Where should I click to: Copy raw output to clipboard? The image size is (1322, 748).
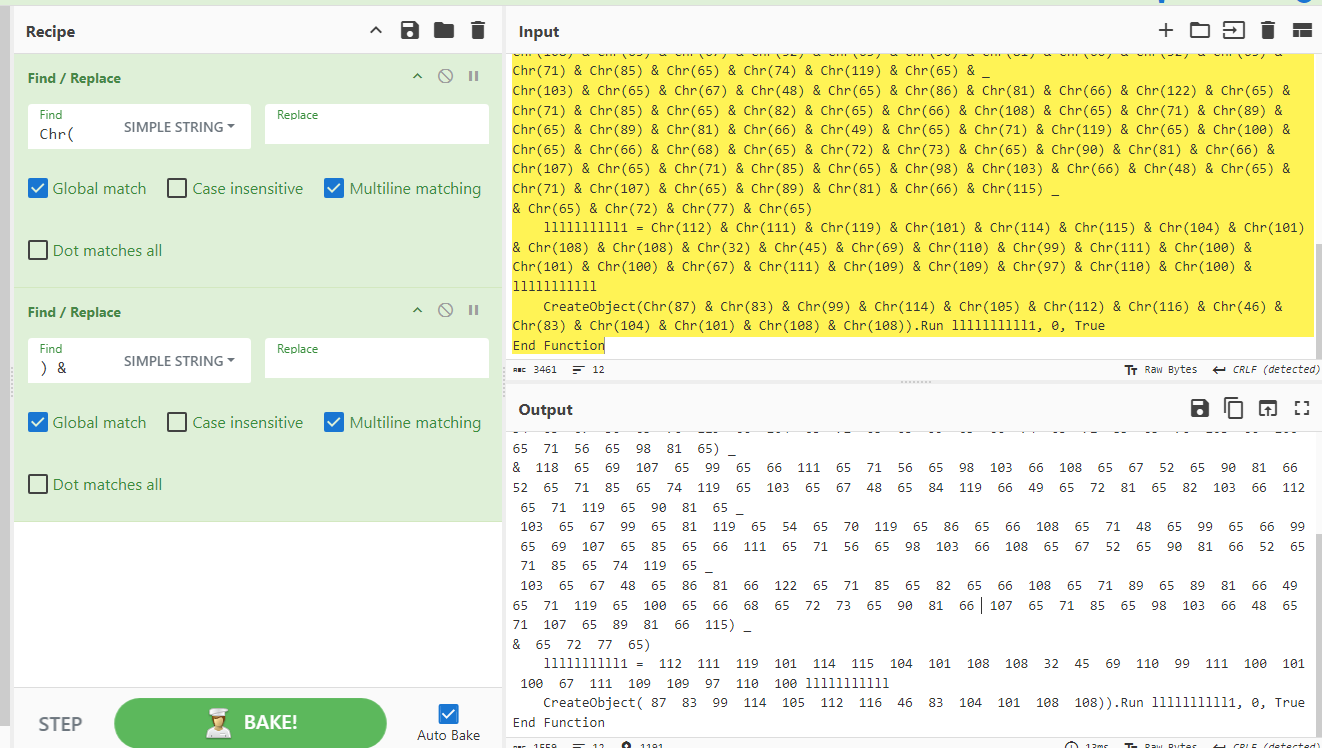pos(1234,408)
